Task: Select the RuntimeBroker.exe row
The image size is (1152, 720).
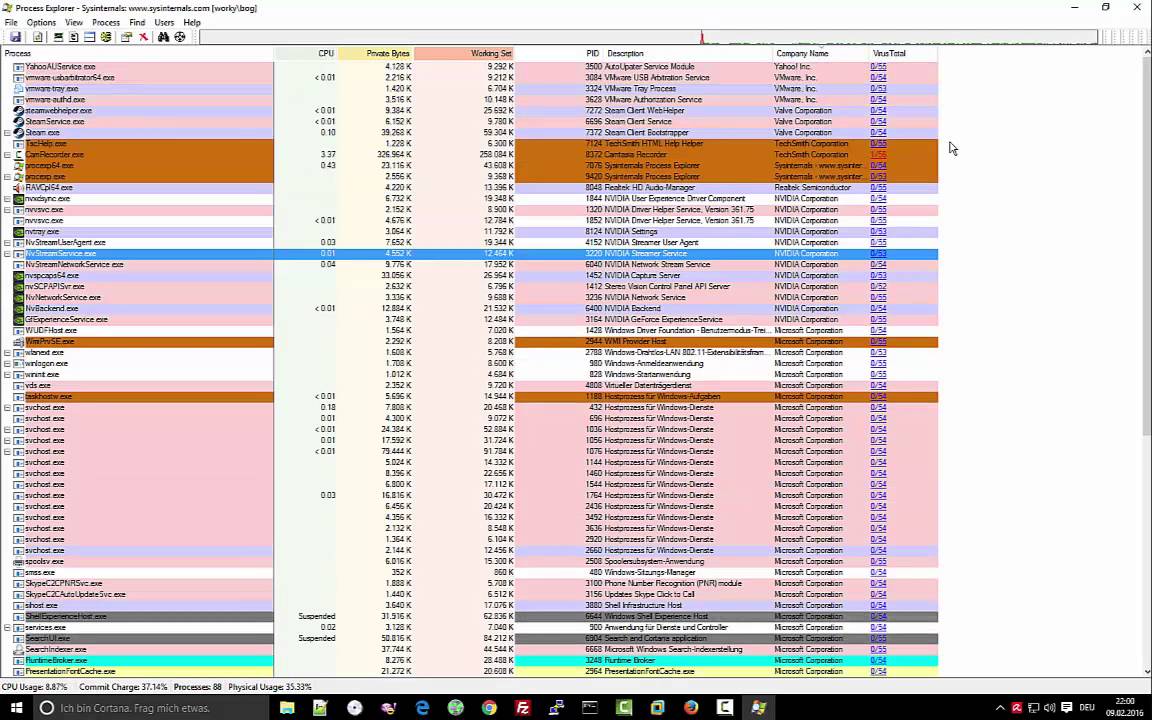Action: pos(469,660)
